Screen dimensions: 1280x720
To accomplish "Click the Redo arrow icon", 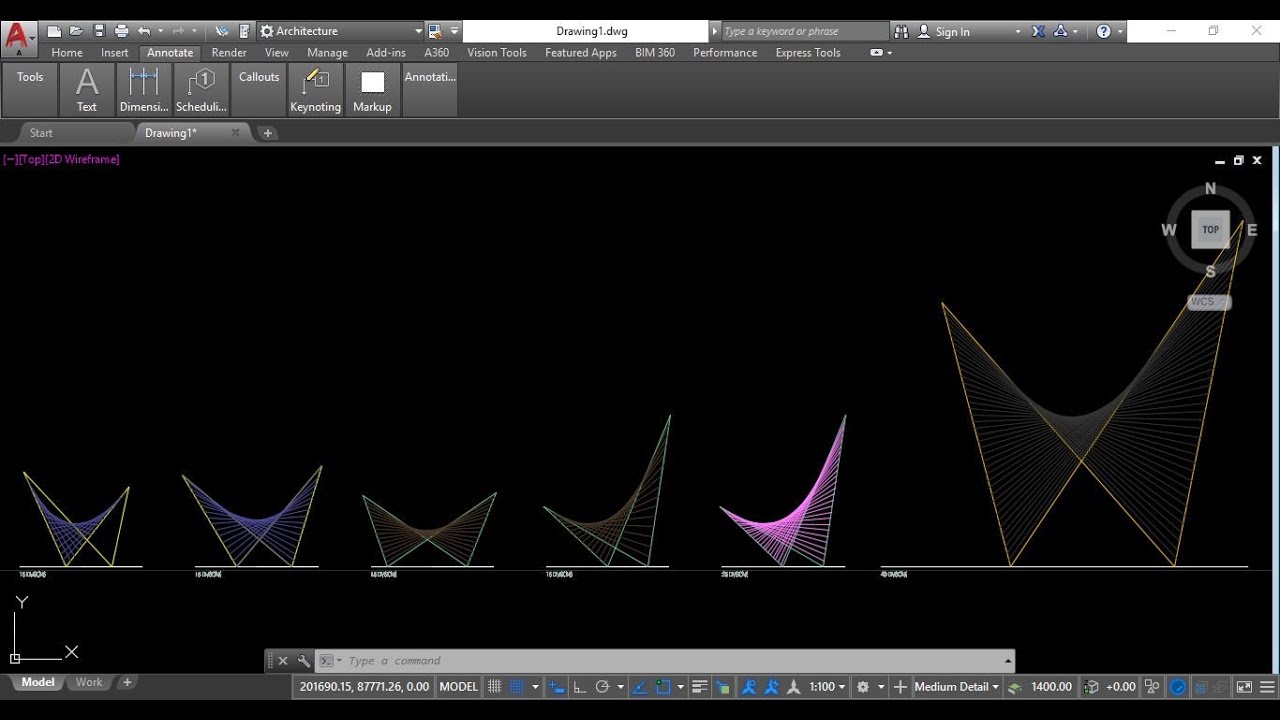I will click(178, 31).
